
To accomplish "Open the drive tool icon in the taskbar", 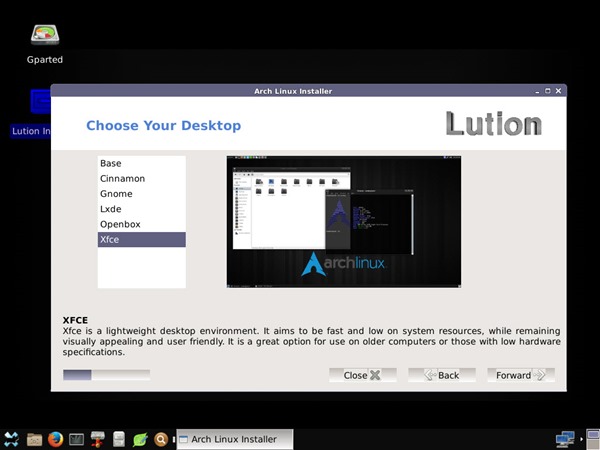I will click(98, 439).
